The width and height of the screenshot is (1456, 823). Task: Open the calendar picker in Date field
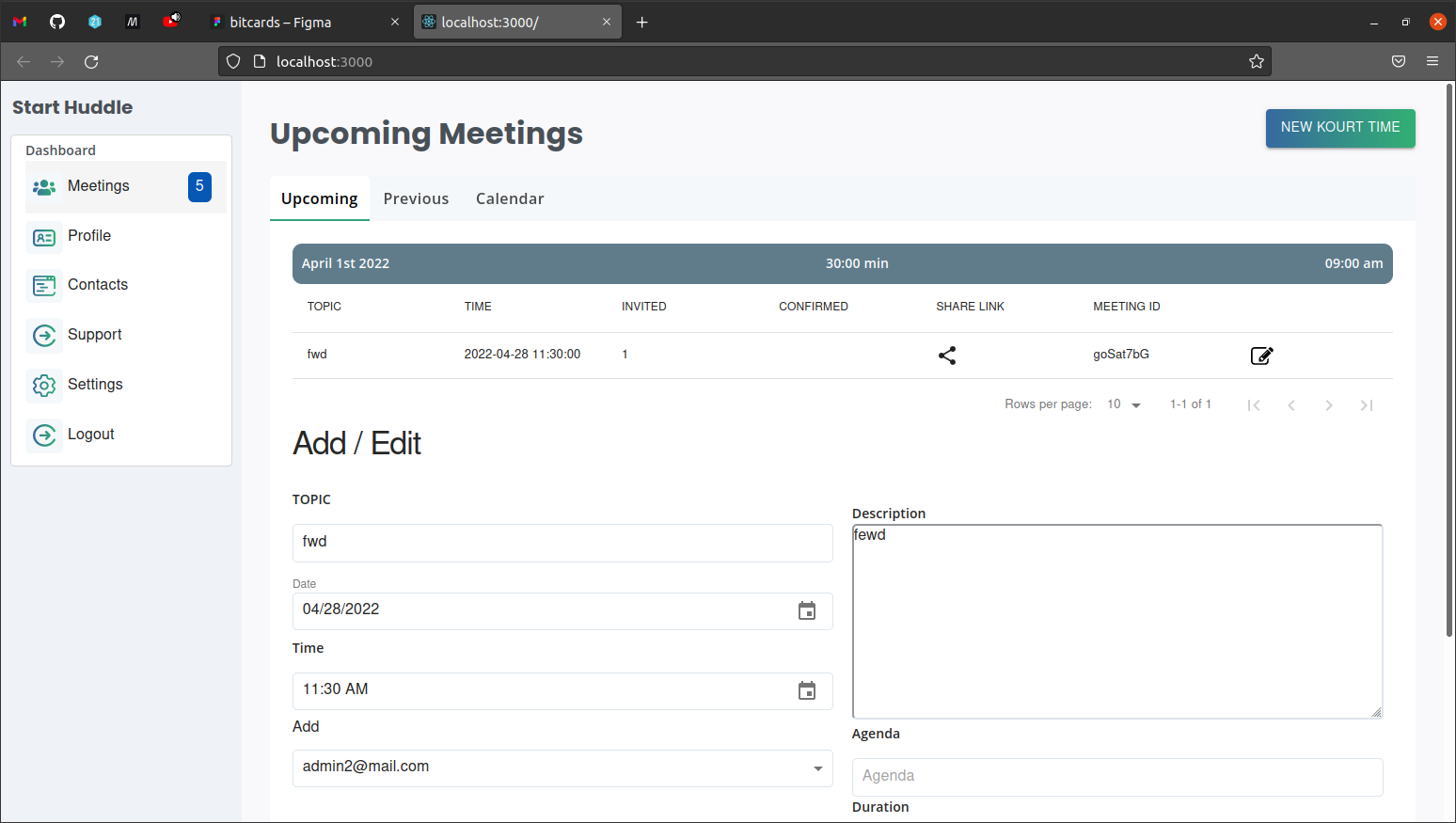806,611
